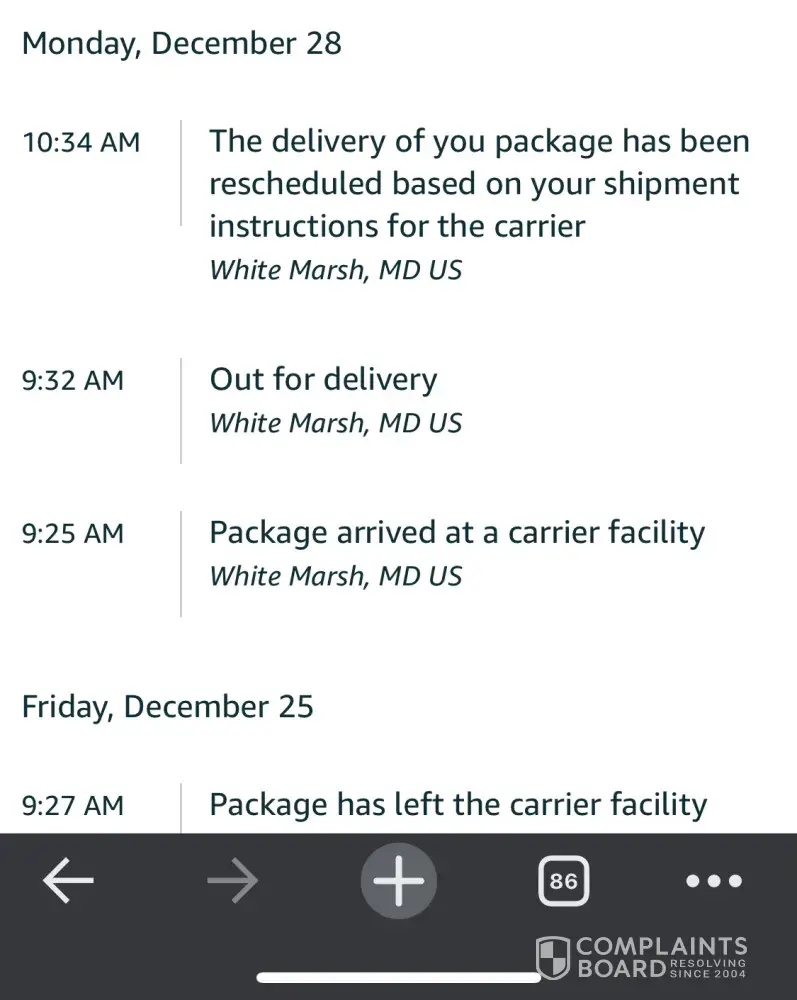Tap White Marsh location under Package arrived
The width and height of the screenshot is (797, 1000).
tap(335, 576)
